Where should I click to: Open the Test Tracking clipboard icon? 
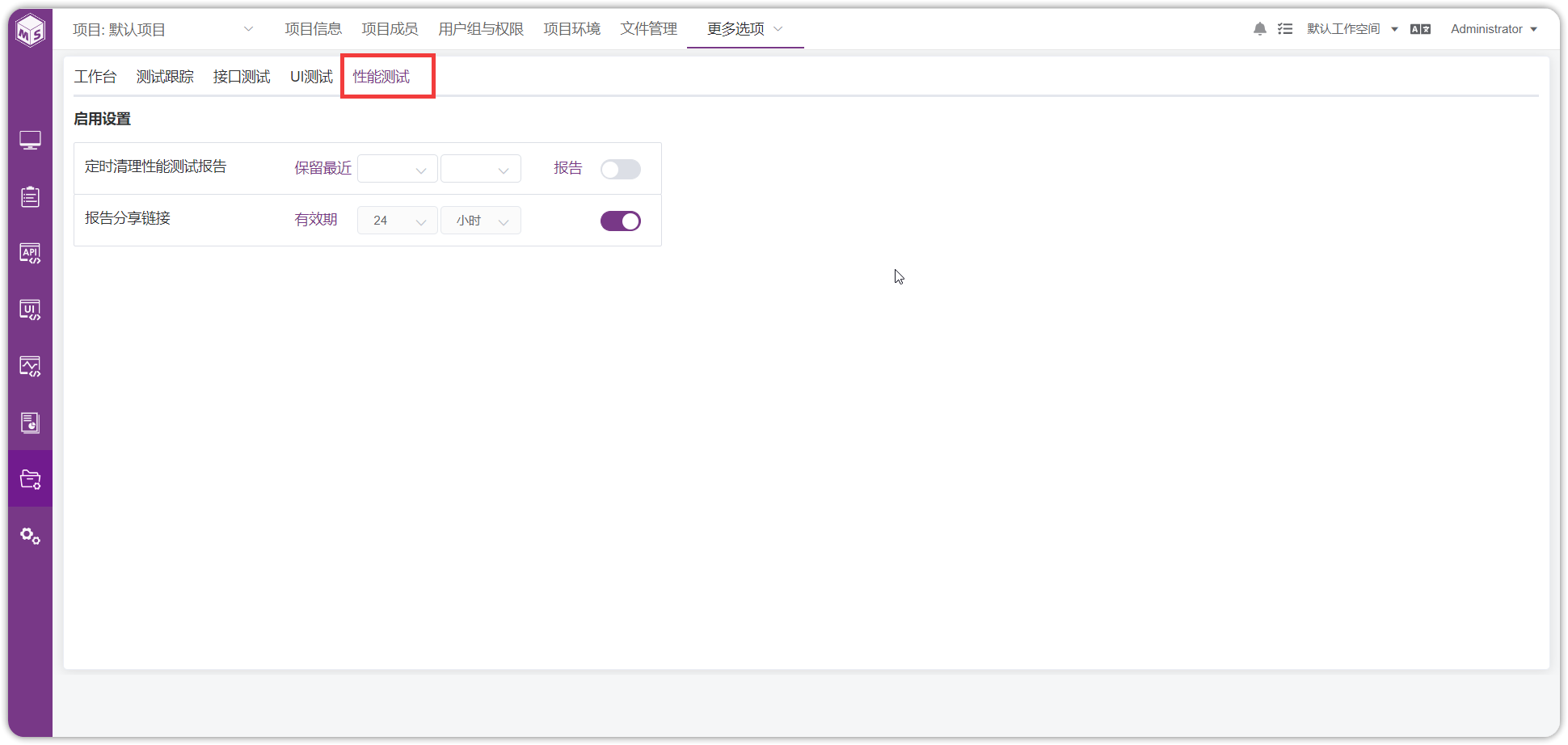pyautogui.click(x=30, y=196)
